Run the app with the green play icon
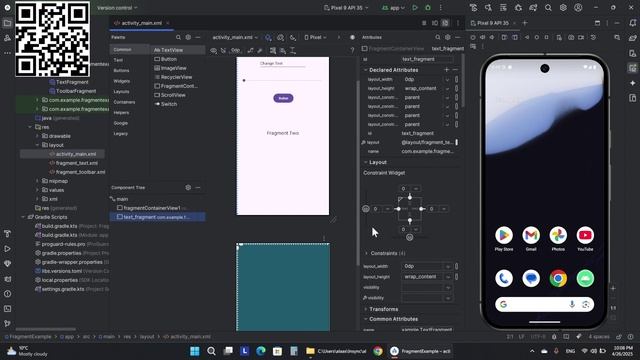The width and height of the screenshot is (640, 360). click(415, 8)
